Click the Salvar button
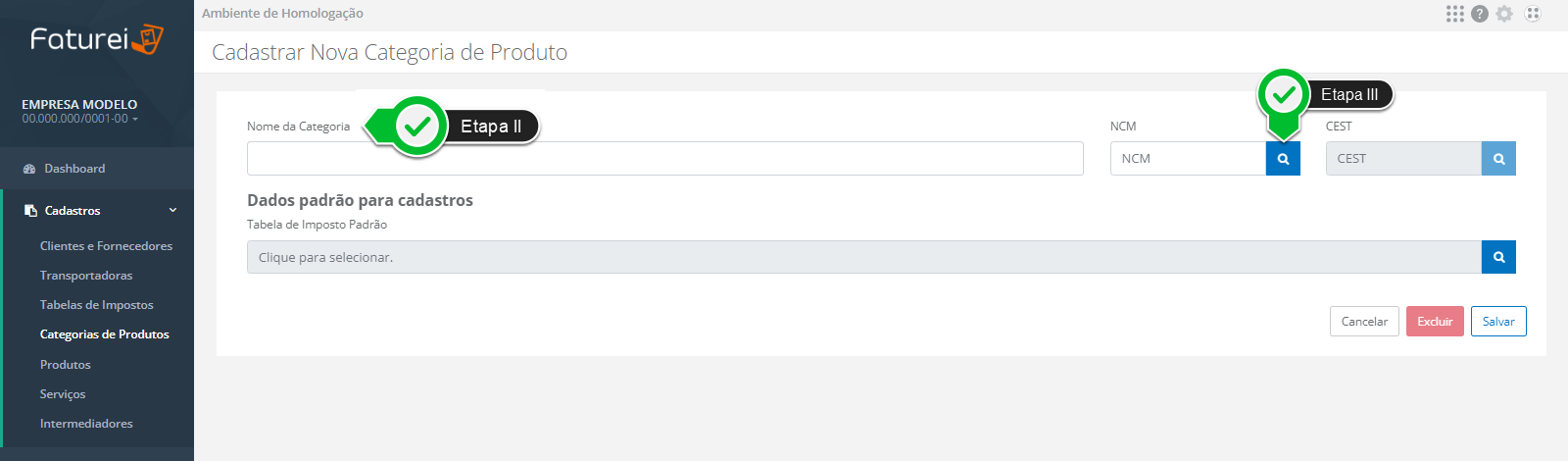Viewport: 1568px width, 461px height. (1498, 322)
